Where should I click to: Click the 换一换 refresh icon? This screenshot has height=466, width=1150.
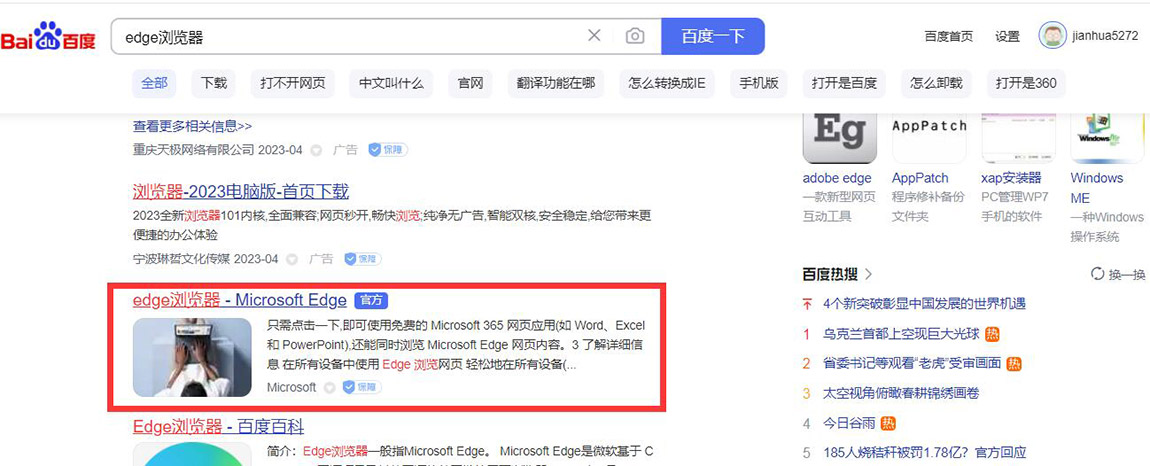point(1098,274)
